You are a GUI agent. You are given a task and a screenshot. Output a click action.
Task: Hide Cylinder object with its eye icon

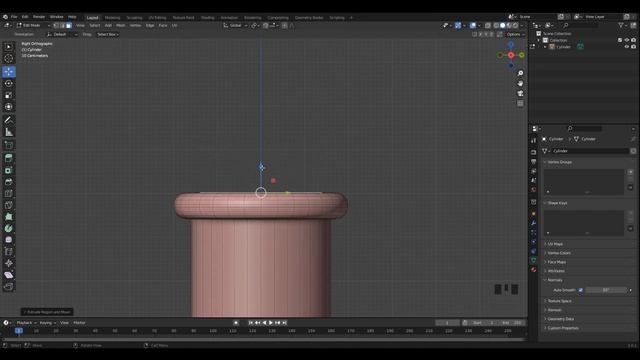[627, 47]
